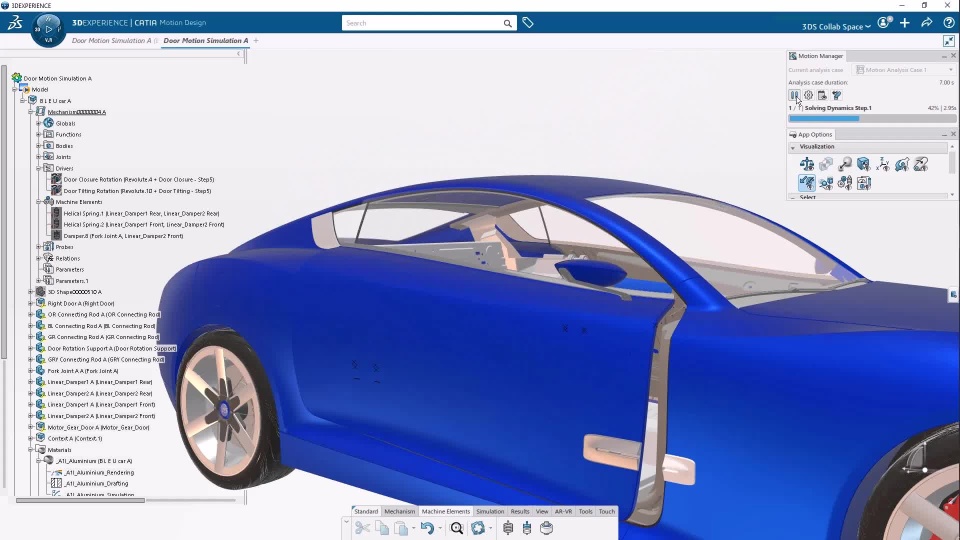Toggle the ghosted bodies visualization icon

click(826, 163)
